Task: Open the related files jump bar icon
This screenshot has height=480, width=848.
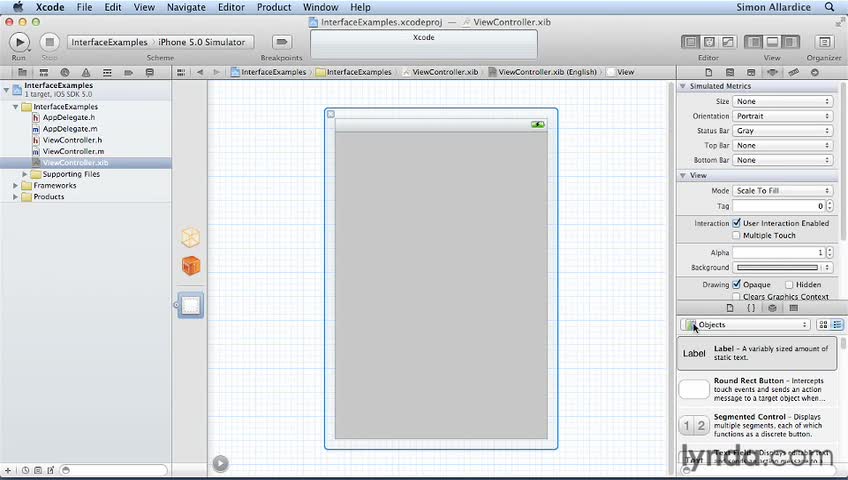Action: [181, 72]
